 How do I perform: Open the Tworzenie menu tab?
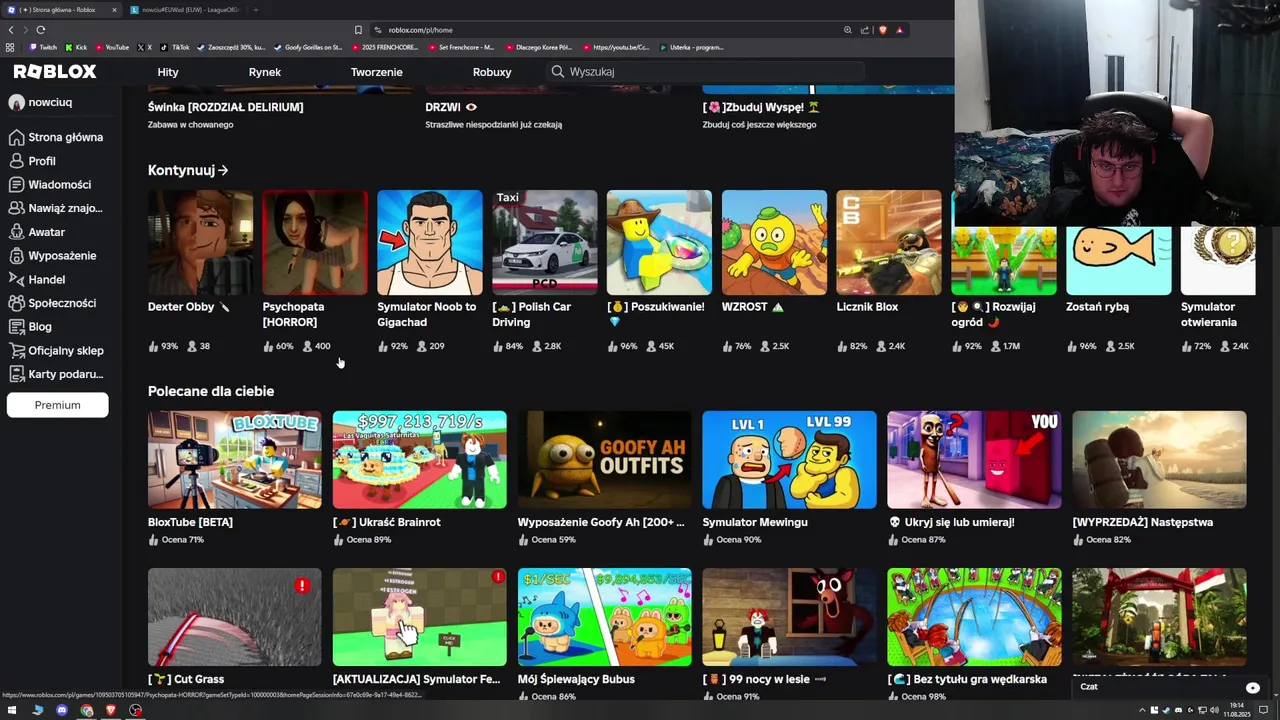377,72
